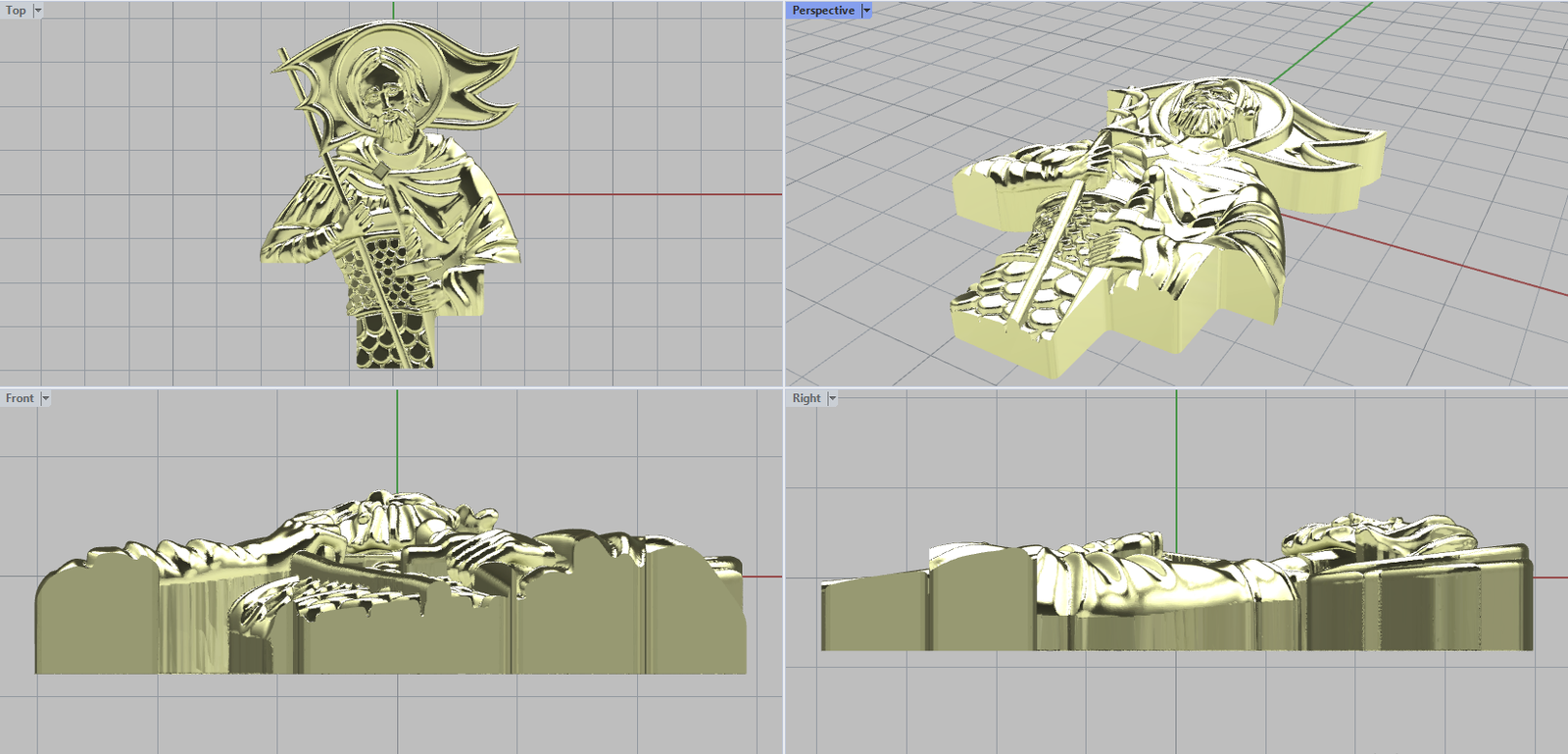Click the relief model in Front view
Viewport: 1568px width, 754px height.
(392, 608)
